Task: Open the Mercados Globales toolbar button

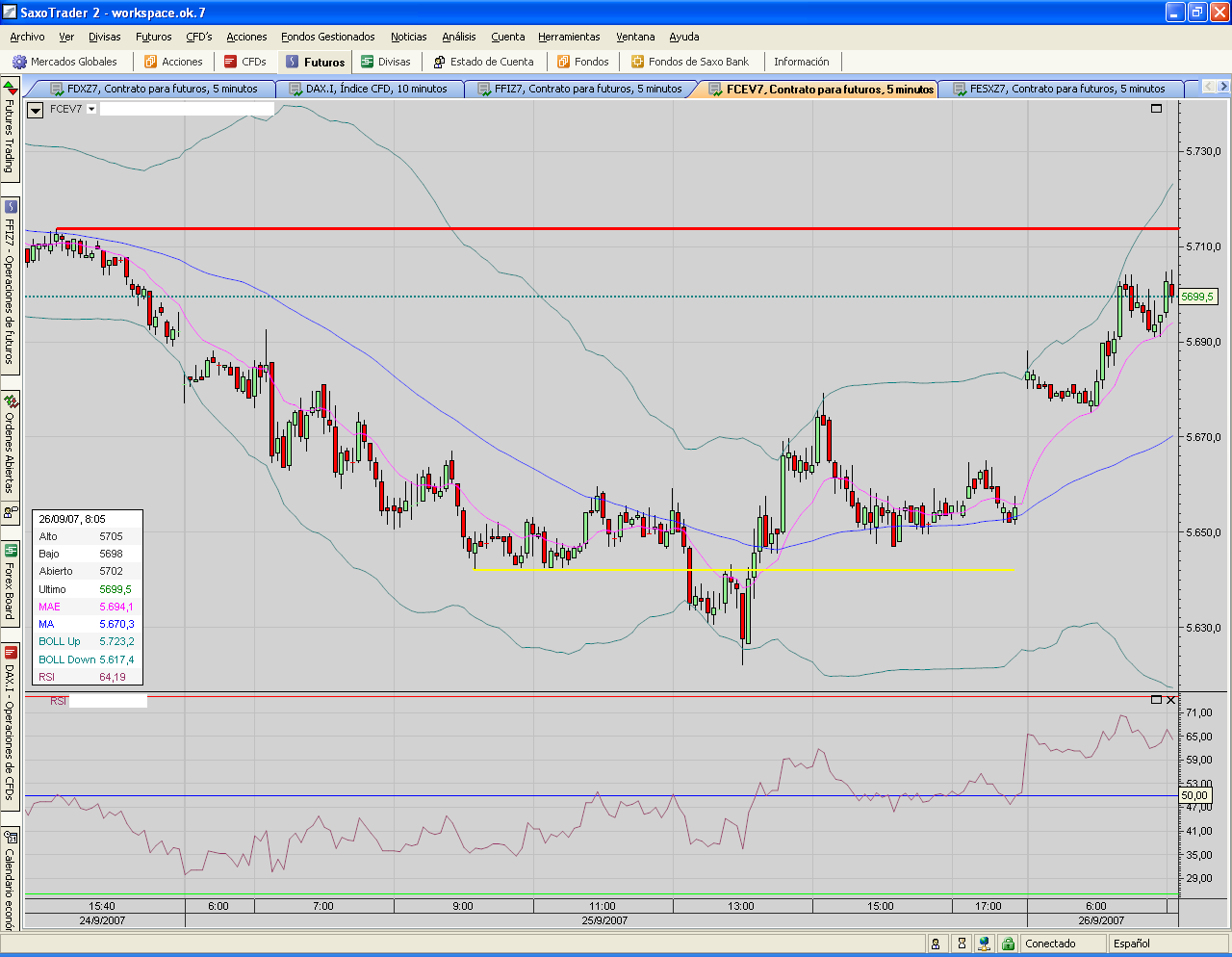Action: 64,62
